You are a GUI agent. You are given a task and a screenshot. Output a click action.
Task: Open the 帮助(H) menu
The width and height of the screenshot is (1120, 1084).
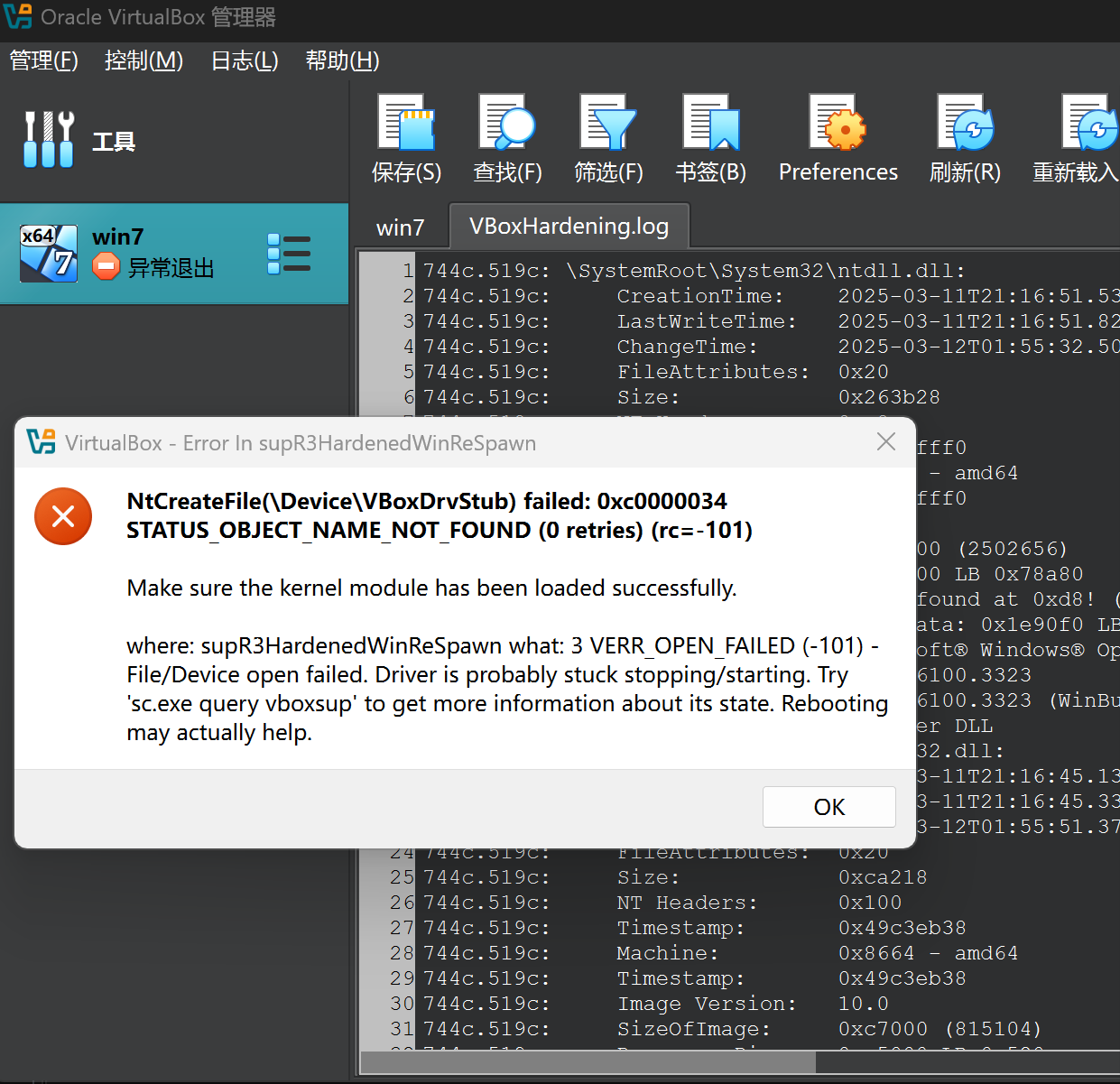(x=342, y=60)
